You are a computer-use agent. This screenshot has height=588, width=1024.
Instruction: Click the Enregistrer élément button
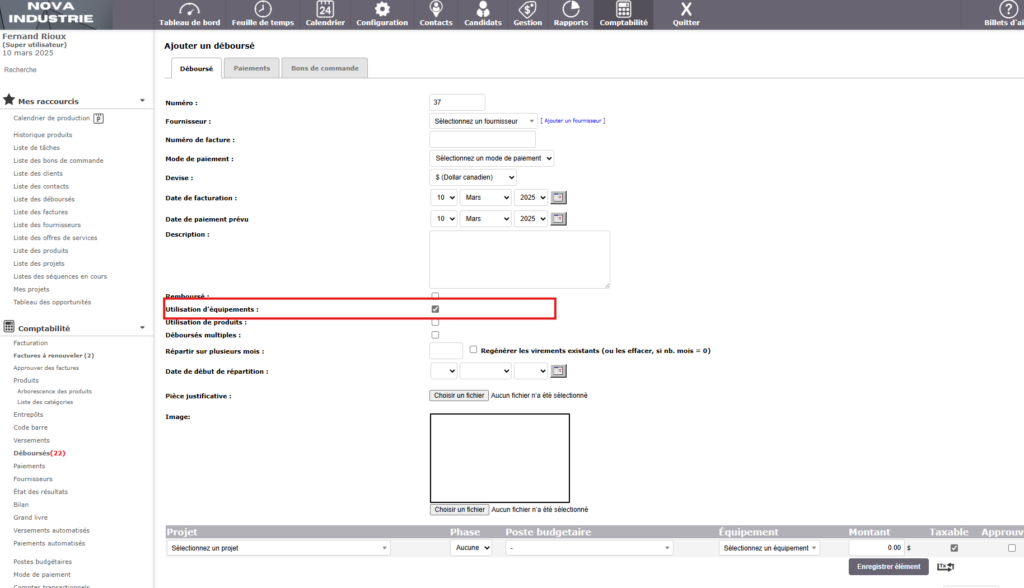(x=888, y=567)
